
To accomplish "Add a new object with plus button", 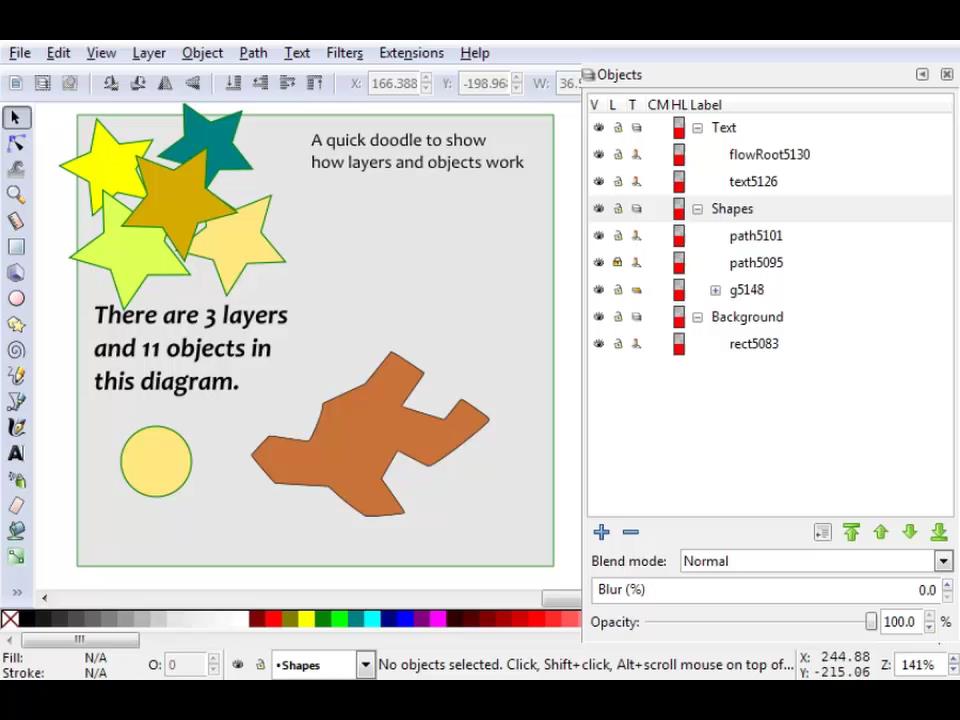I will click(601, 531).
